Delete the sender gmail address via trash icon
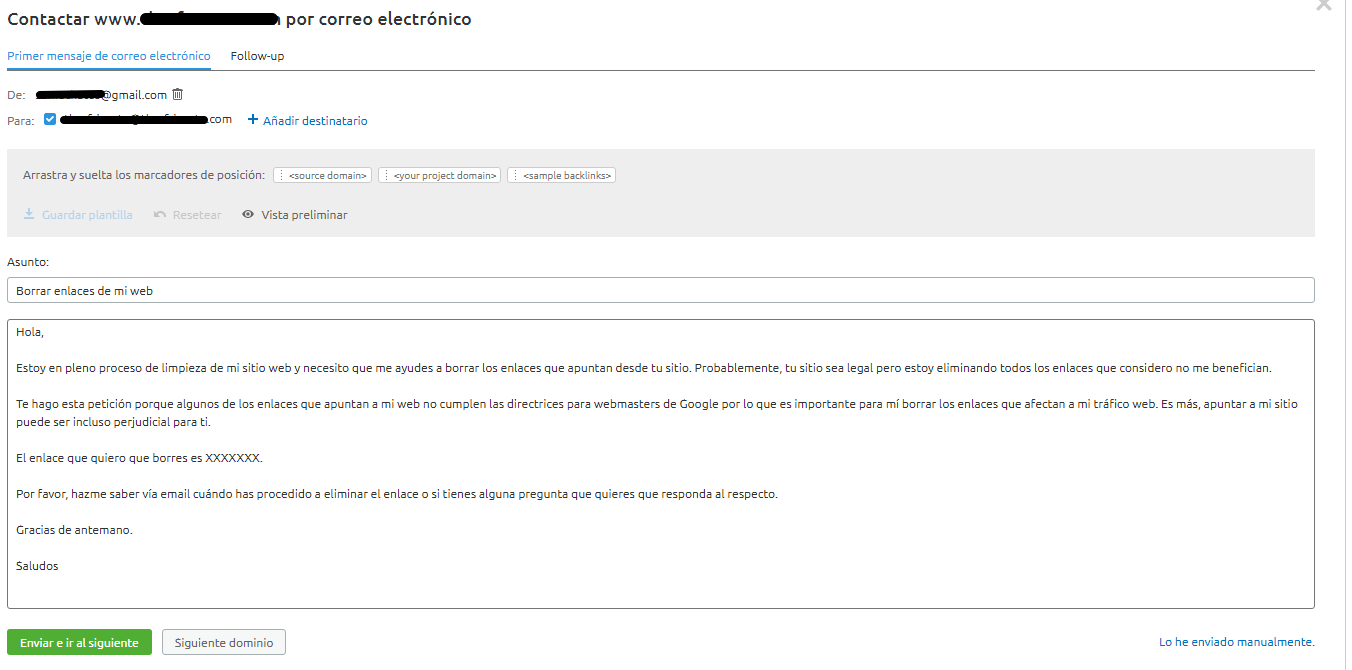1352x670 pixels. pos(178,94)
